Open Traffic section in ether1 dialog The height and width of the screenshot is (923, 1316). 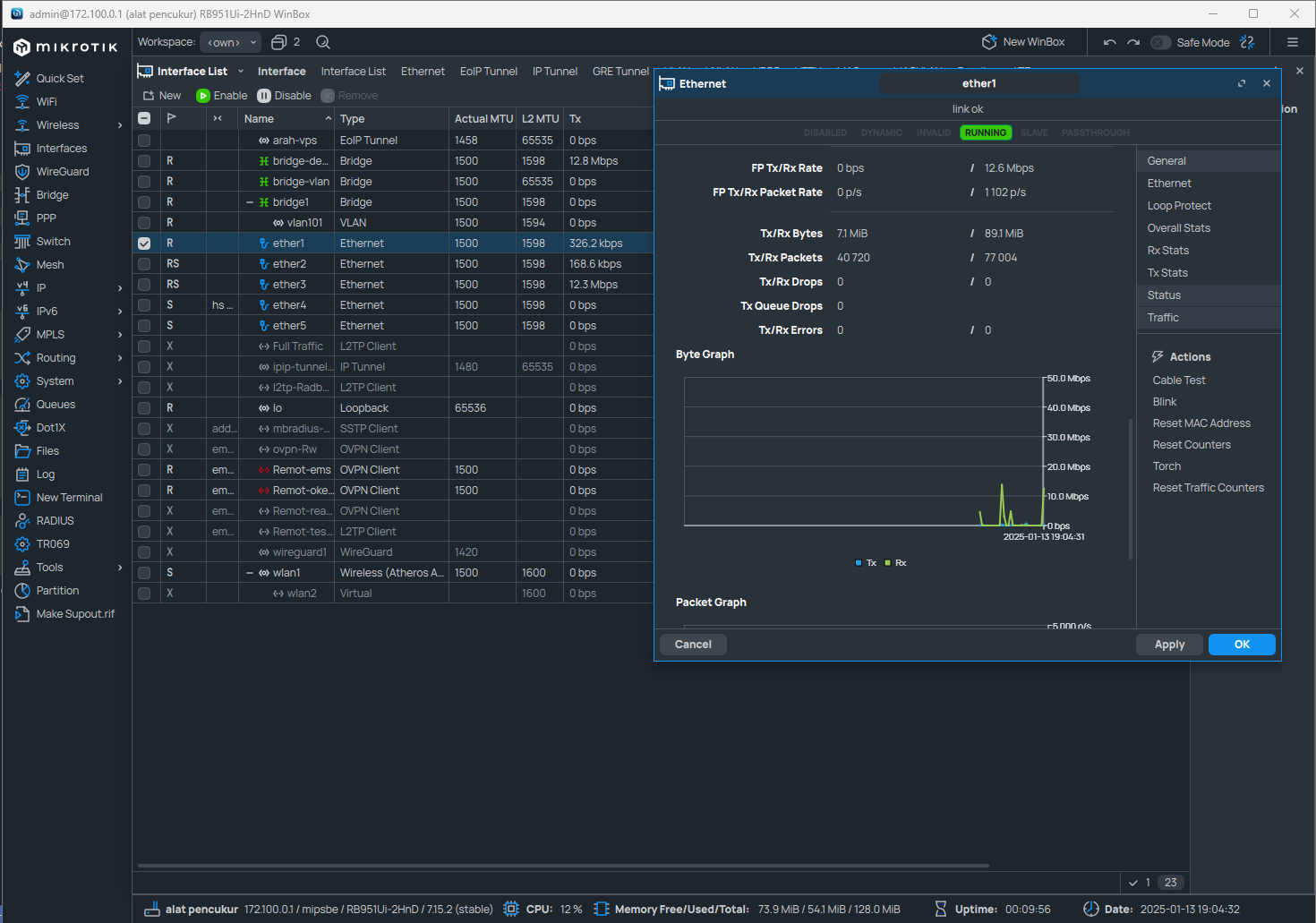tap(1209, 318)
